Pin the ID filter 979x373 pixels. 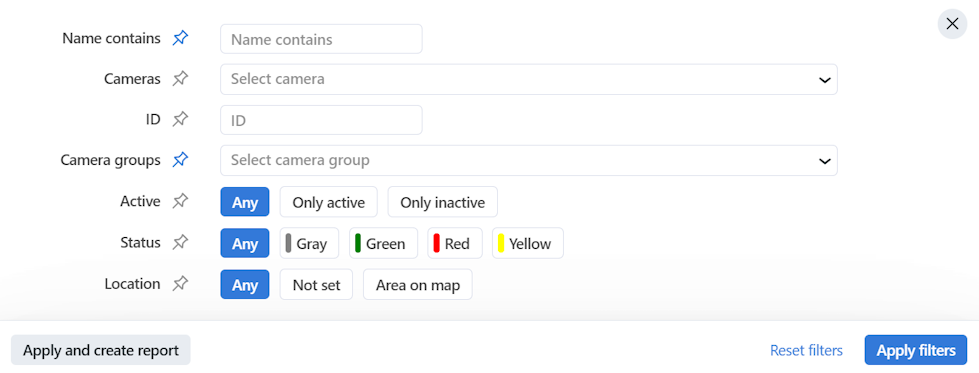[180, 119]
